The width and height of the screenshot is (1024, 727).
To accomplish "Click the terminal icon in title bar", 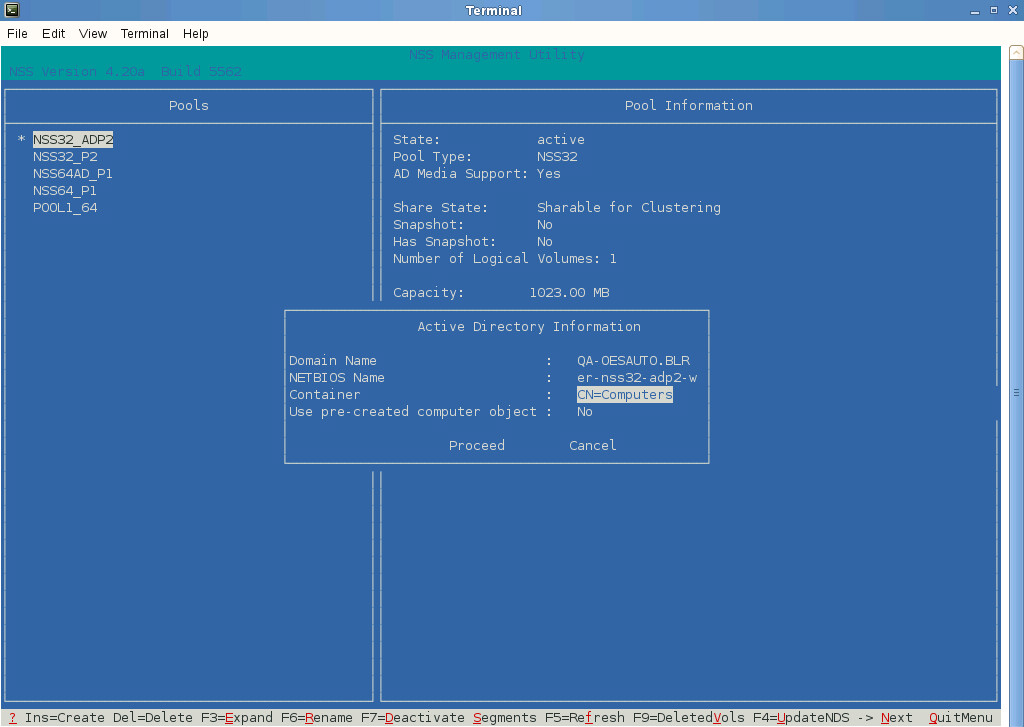I will pos(11,10).
